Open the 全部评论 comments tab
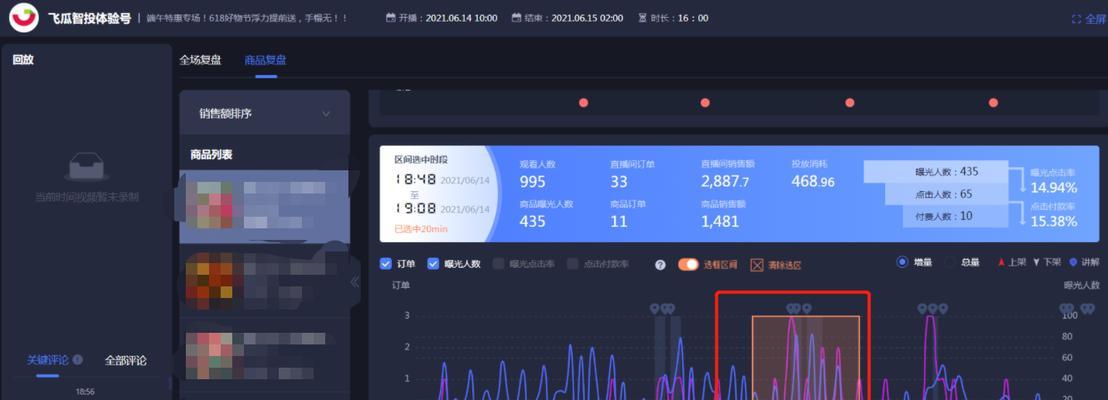This screenshot has width=1108, height=400. pos(126,360)
